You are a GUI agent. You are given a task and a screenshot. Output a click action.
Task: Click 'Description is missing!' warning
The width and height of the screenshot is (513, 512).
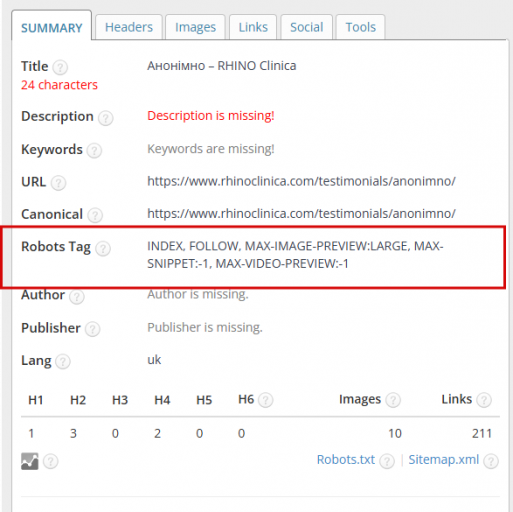click(x=211, y=116)
